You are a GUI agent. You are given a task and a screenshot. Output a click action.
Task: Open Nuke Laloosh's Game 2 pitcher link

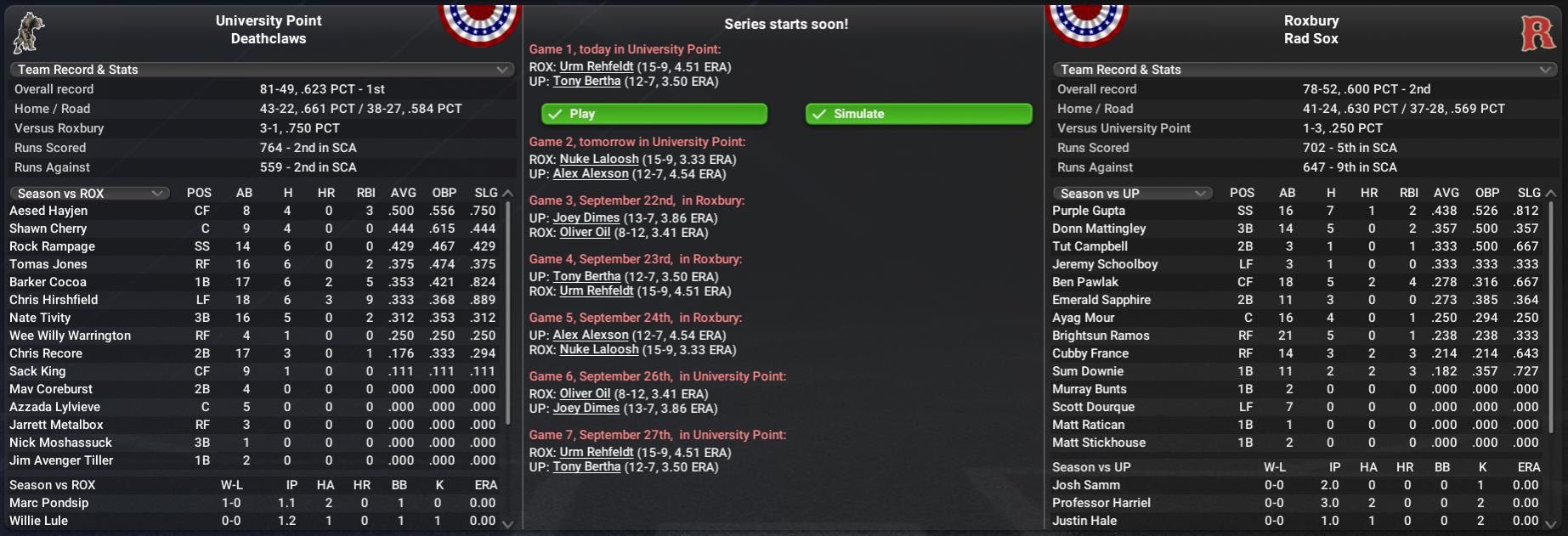pyautogui.click(x=599, y=159)
